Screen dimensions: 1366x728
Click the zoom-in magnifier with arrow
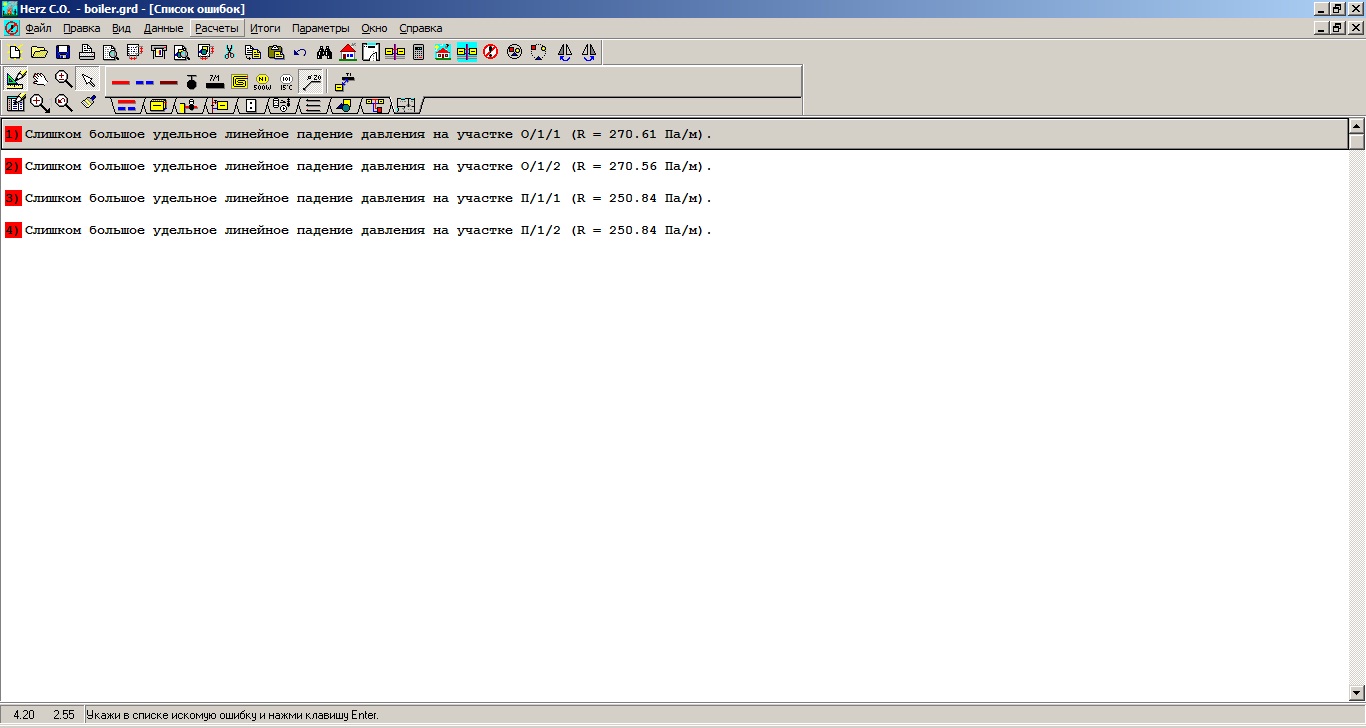[40, 103]
